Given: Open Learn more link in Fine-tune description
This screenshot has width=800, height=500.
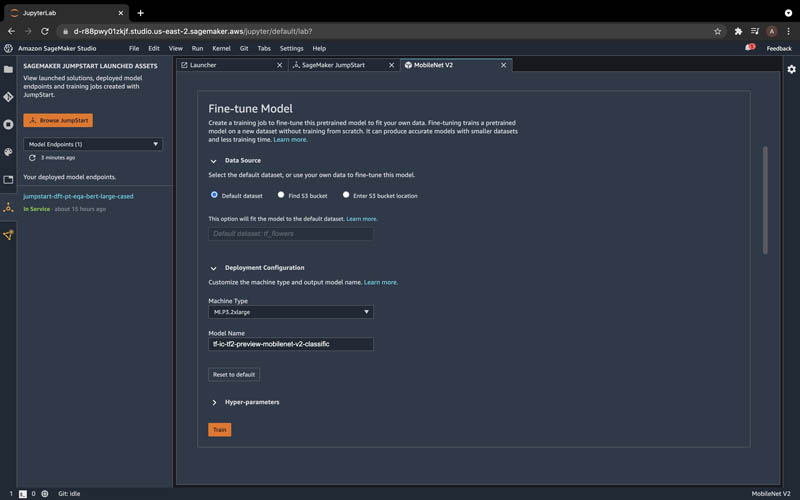Looking at the screenshot, I should pyautogui.click(x=290, y=139).
